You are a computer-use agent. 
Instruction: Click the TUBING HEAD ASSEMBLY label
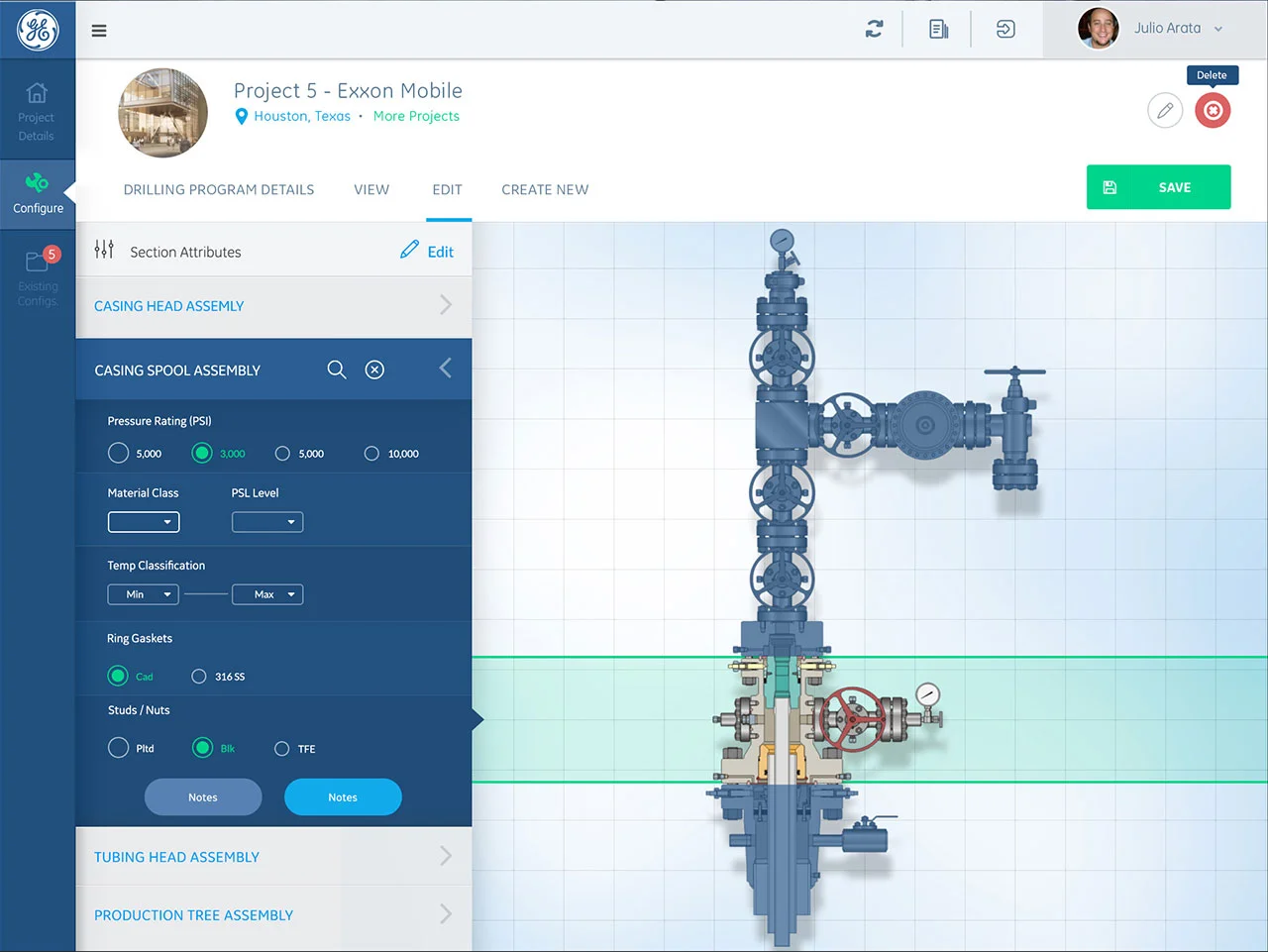(176, 857)
